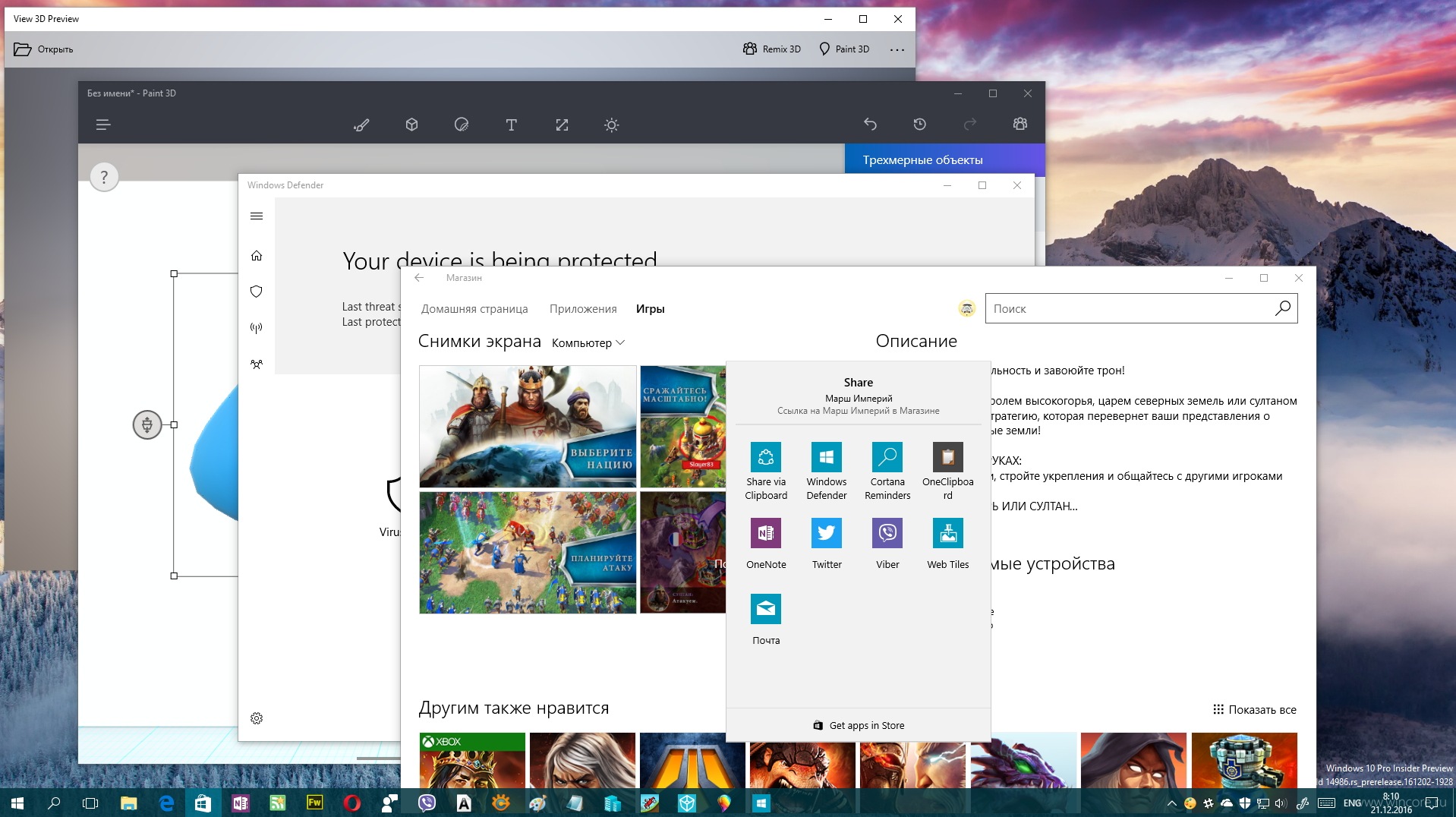Click the rotation handle beside the 3D object

coord(147,424)
